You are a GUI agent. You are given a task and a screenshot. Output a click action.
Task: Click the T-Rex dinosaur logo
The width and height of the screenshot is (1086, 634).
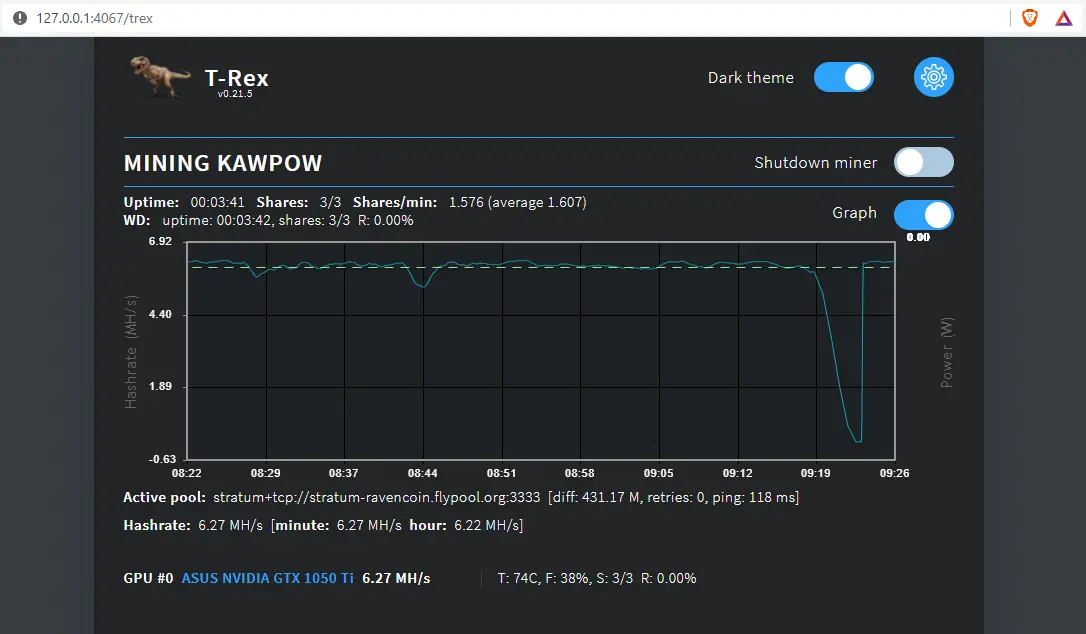160,76
